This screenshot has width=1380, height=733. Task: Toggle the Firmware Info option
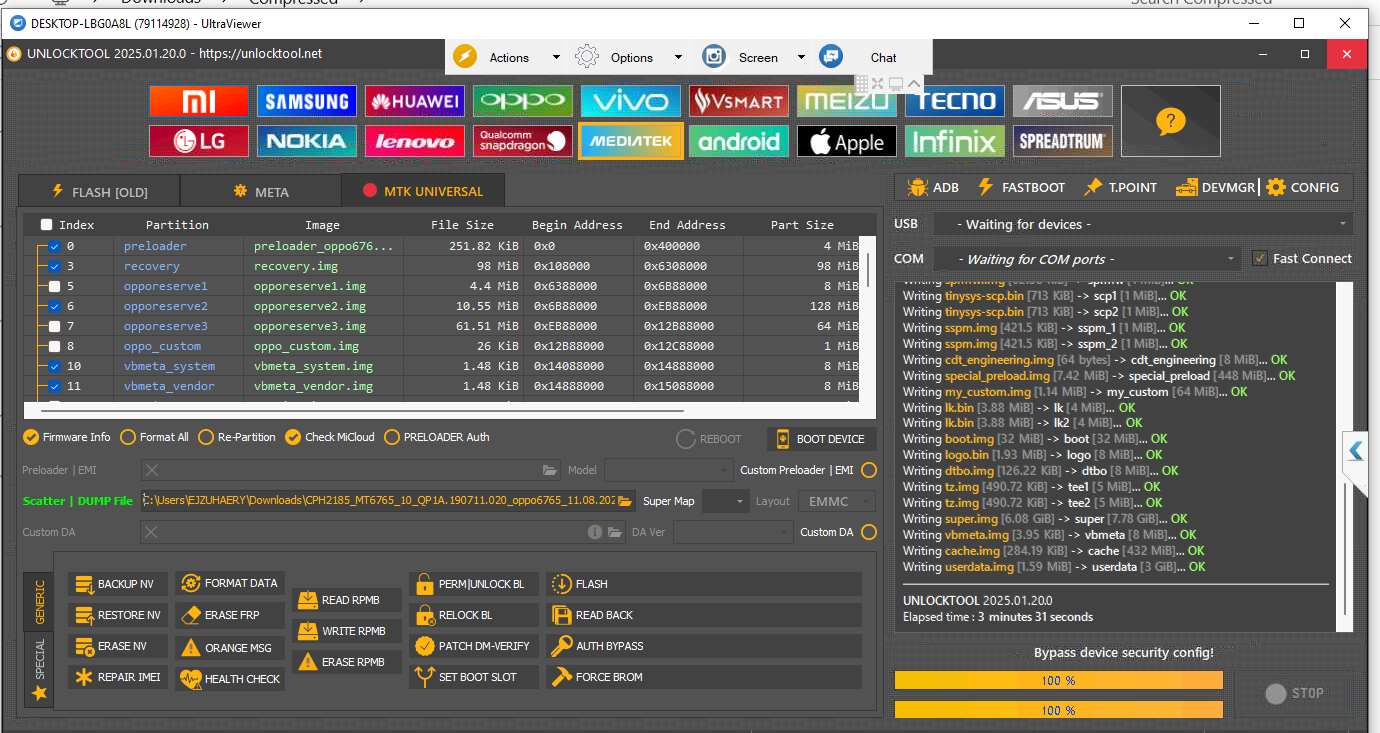click(67, 437)
